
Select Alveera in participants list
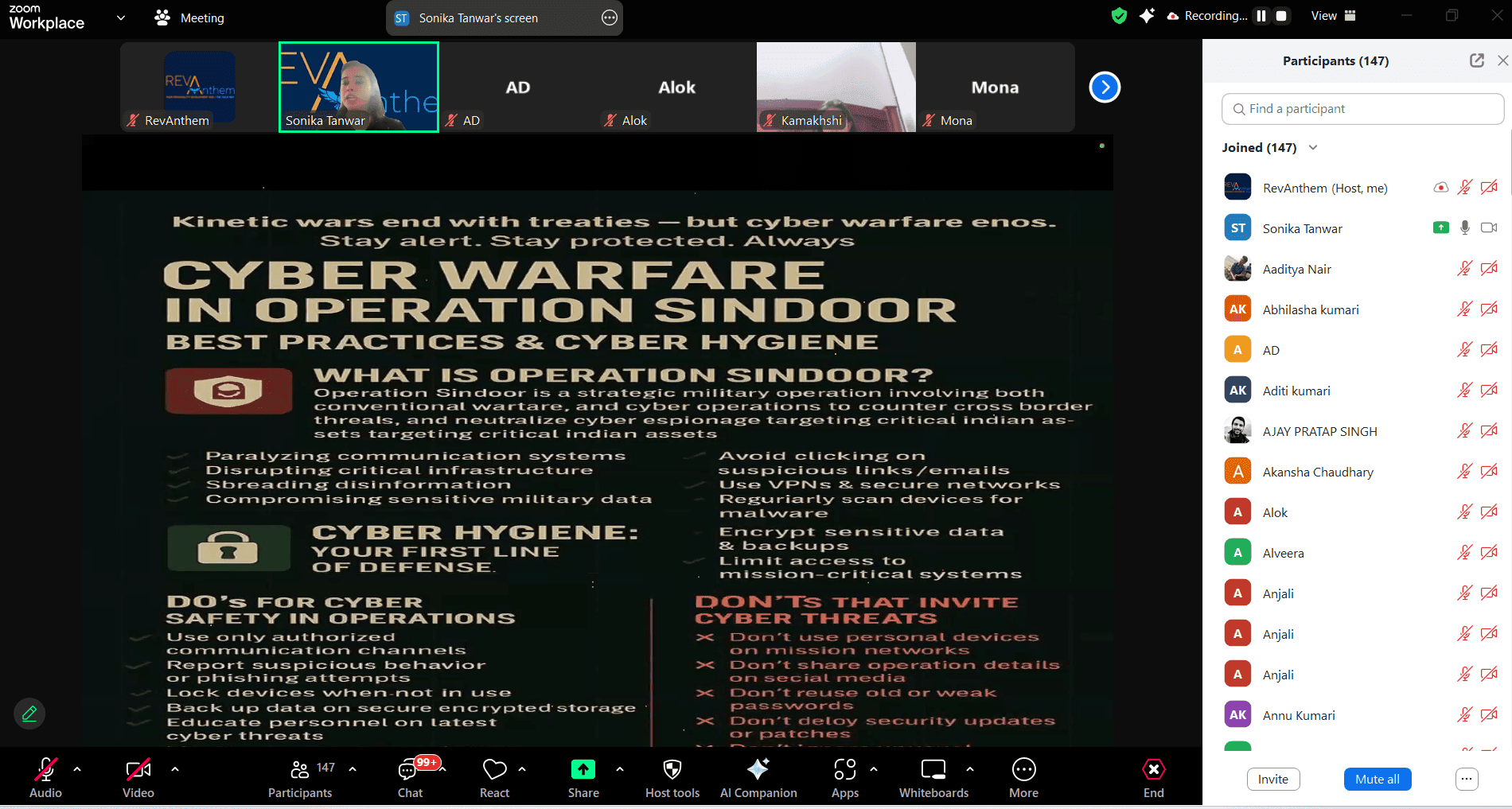[x=1362, y=553]
